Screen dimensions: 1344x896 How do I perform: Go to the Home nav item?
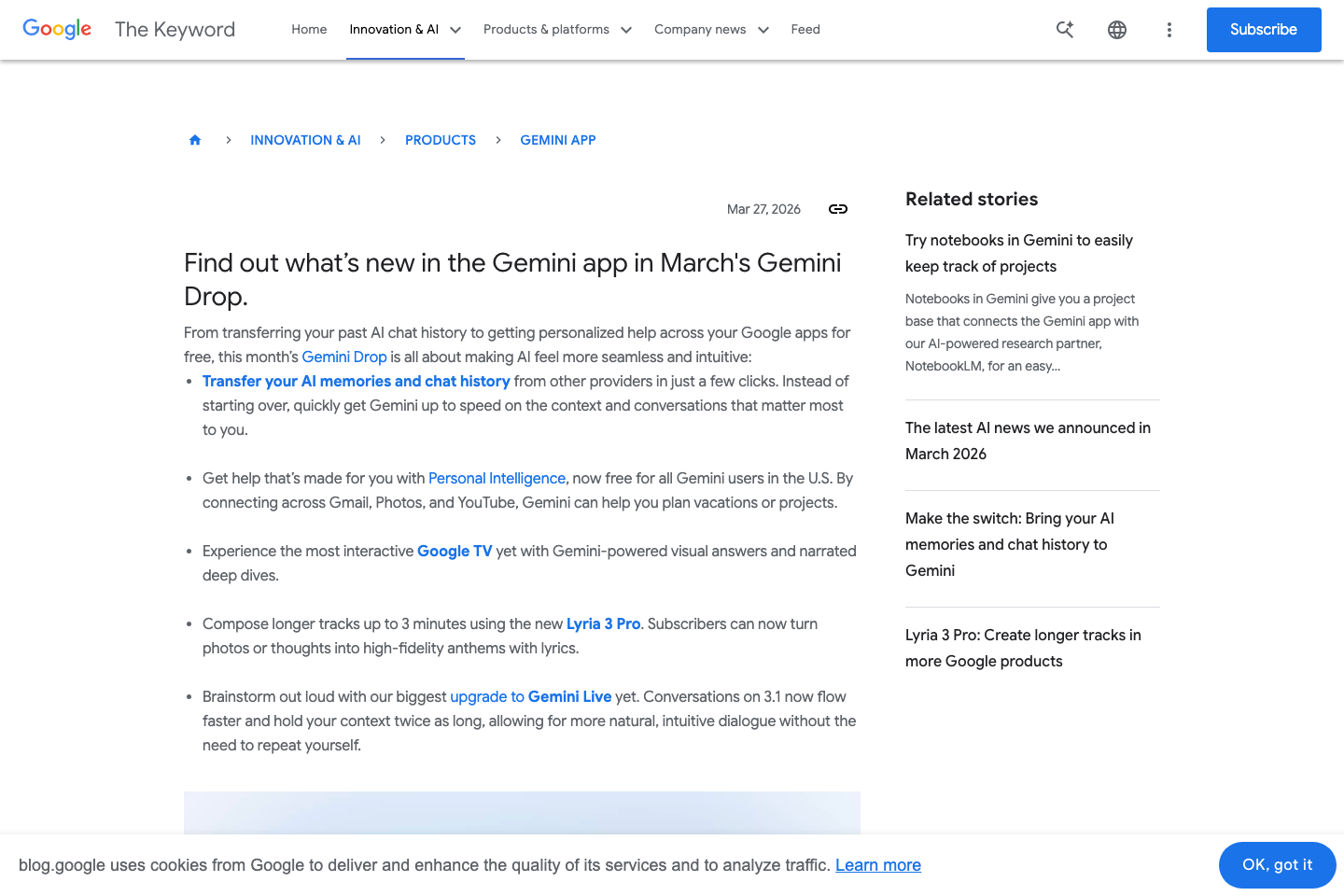coord(309,30)
